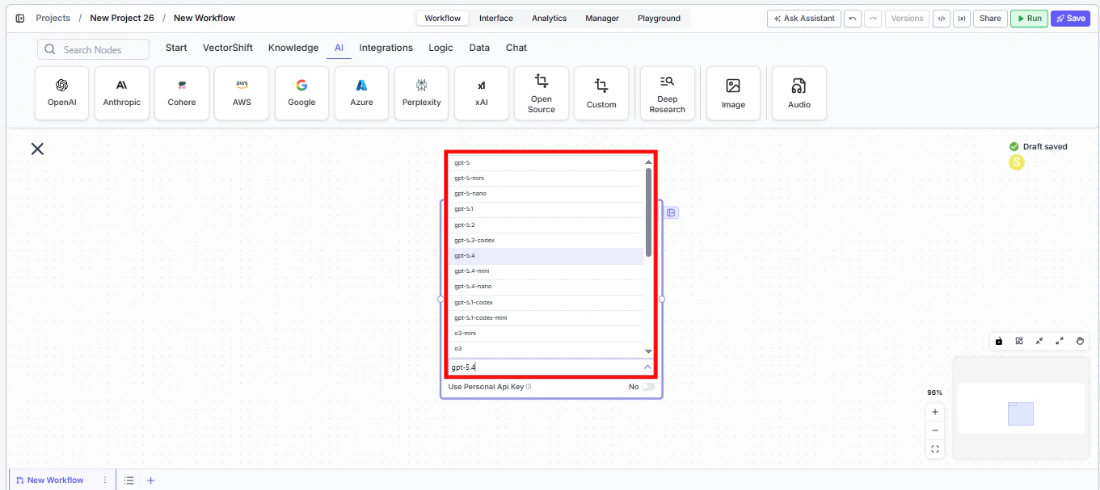Screen dimensions: 1100x490
Task: Add a Perplexity node
Action: 422,93
